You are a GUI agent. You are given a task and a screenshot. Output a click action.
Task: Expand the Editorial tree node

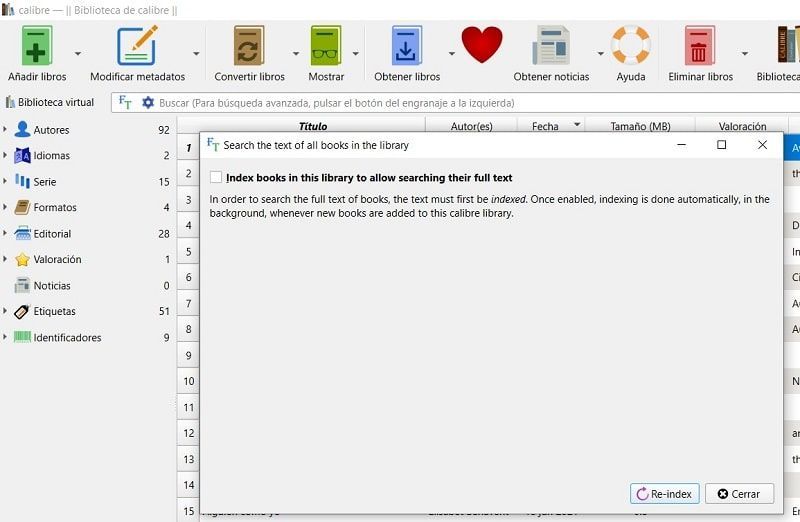(x=5, y=233)
